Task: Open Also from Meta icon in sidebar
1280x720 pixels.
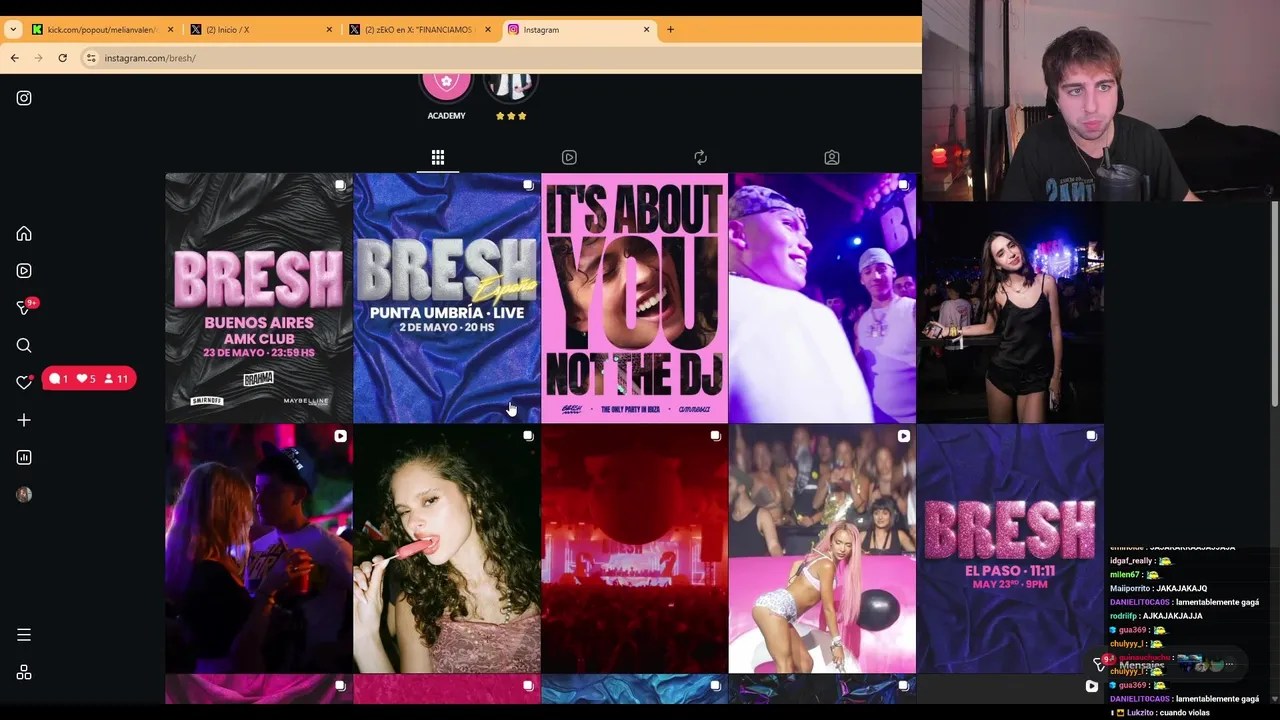Action: (24, 672)
